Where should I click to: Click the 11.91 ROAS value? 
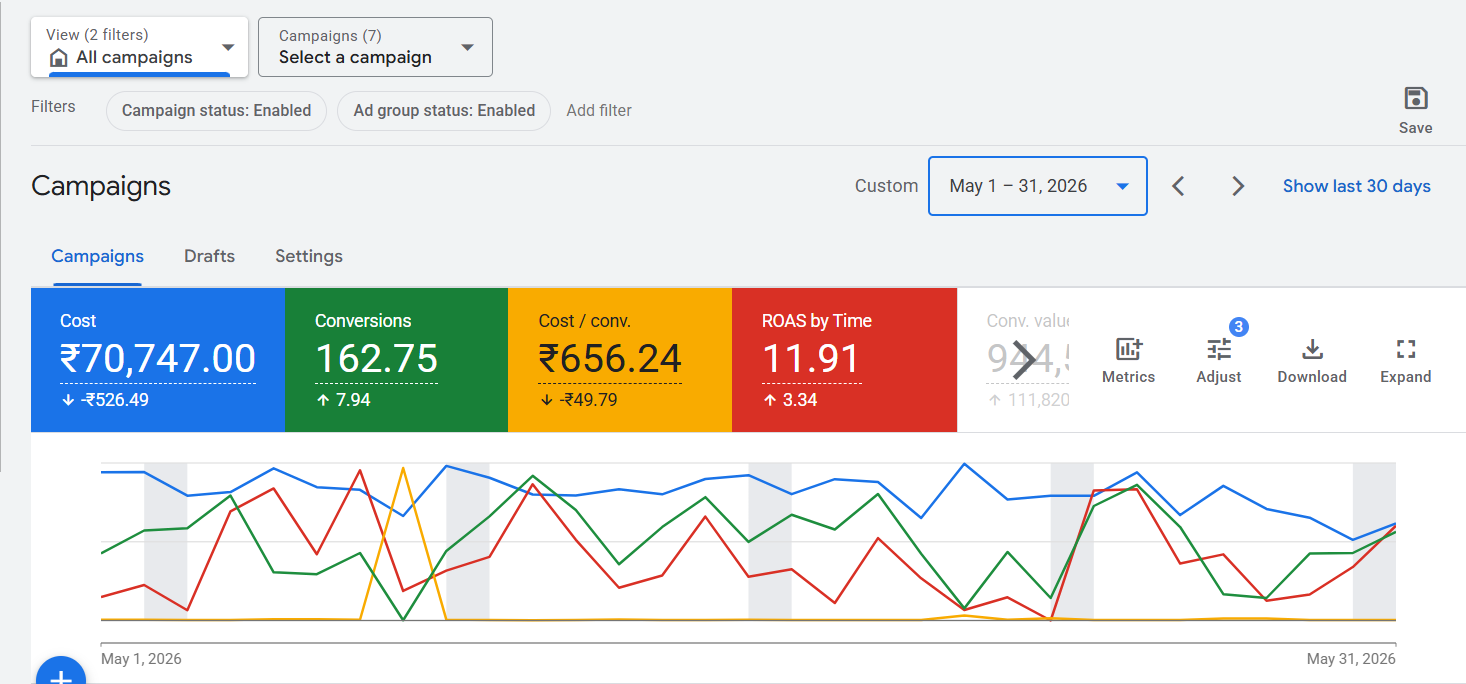coord(811,359)
